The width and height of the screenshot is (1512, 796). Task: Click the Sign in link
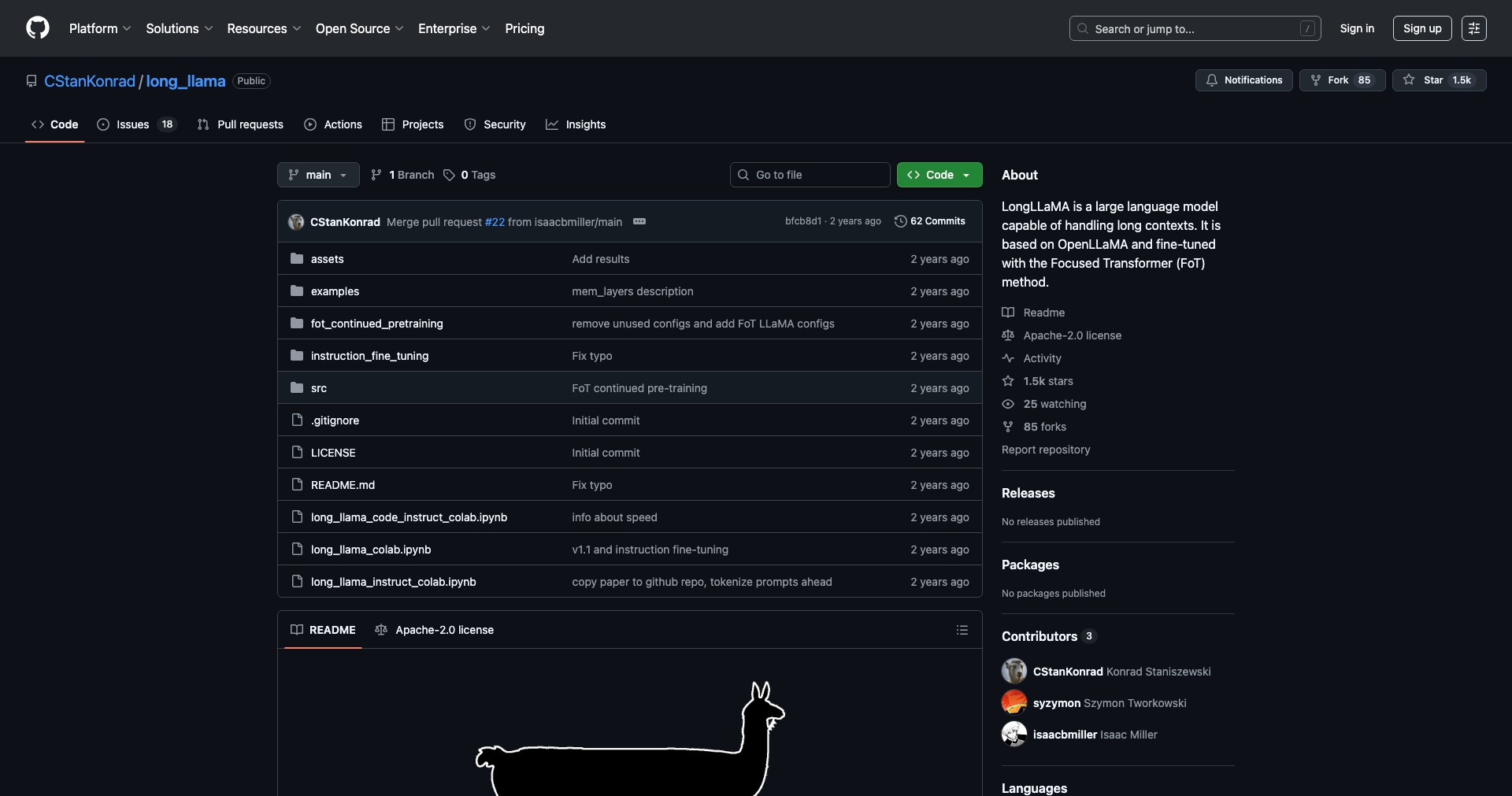tap(1357, 28)
